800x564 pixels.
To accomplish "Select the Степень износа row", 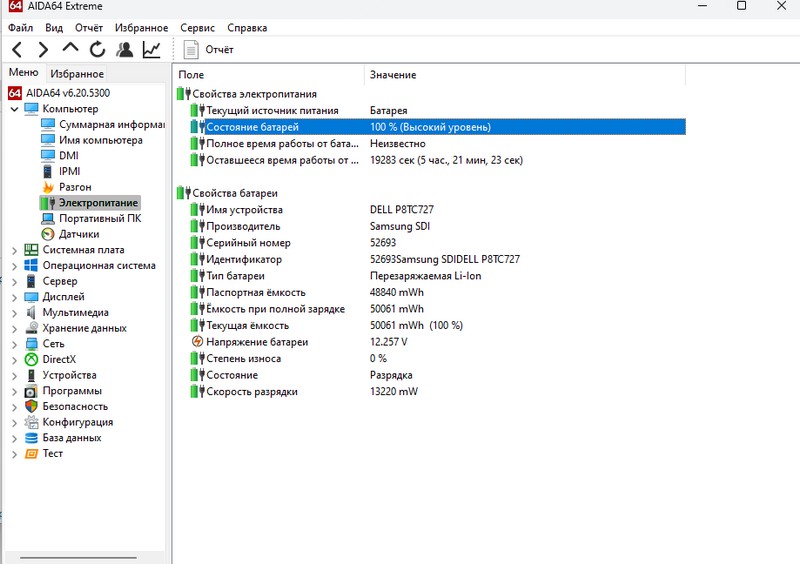I will tap(243, 358).
